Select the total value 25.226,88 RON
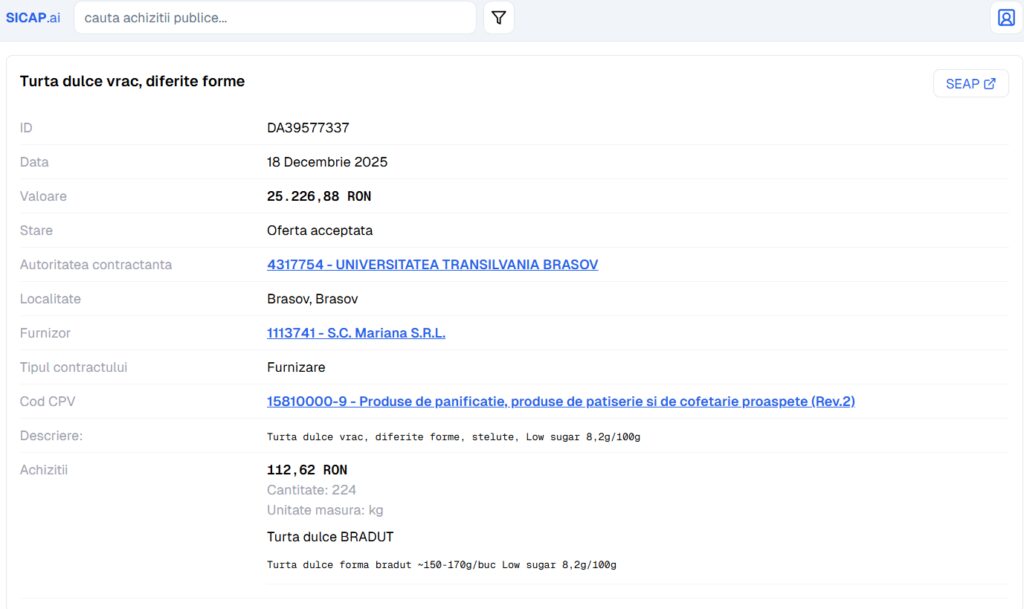Viewport: 1024px width, 609px height. pos(319,197)
